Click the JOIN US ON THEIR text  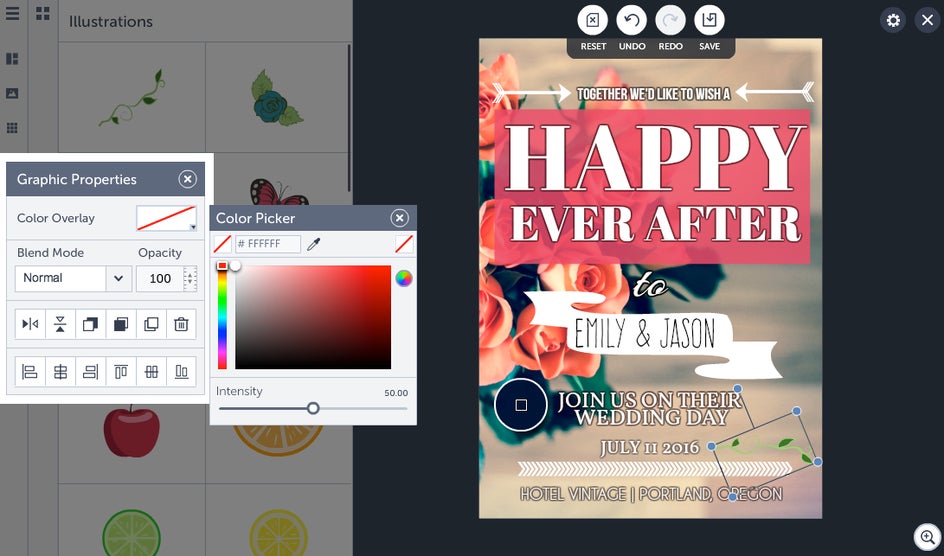(x=649, y=400)
